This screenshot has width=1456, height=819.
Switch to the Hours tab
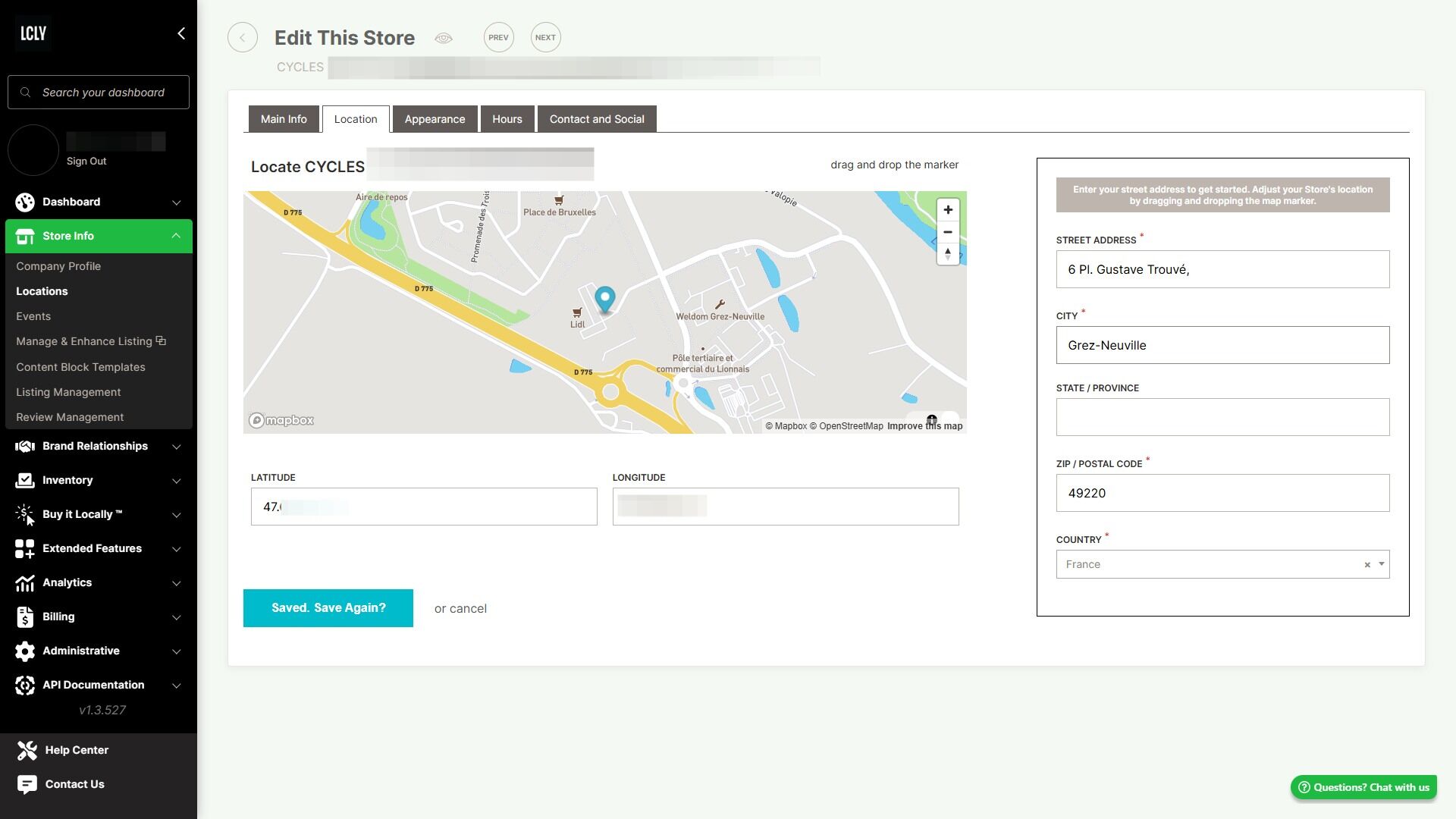pos(507,119)
